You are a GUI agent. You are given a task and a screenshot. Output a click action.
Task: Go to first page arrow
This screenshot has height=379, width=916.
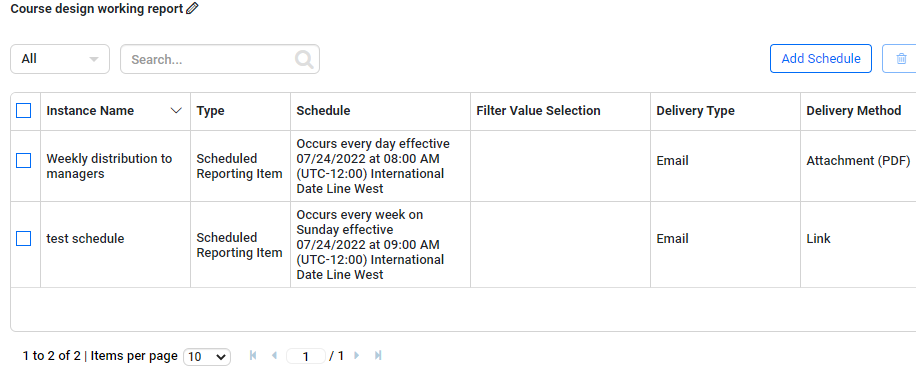pyautogui.click(x=253, y=355)
